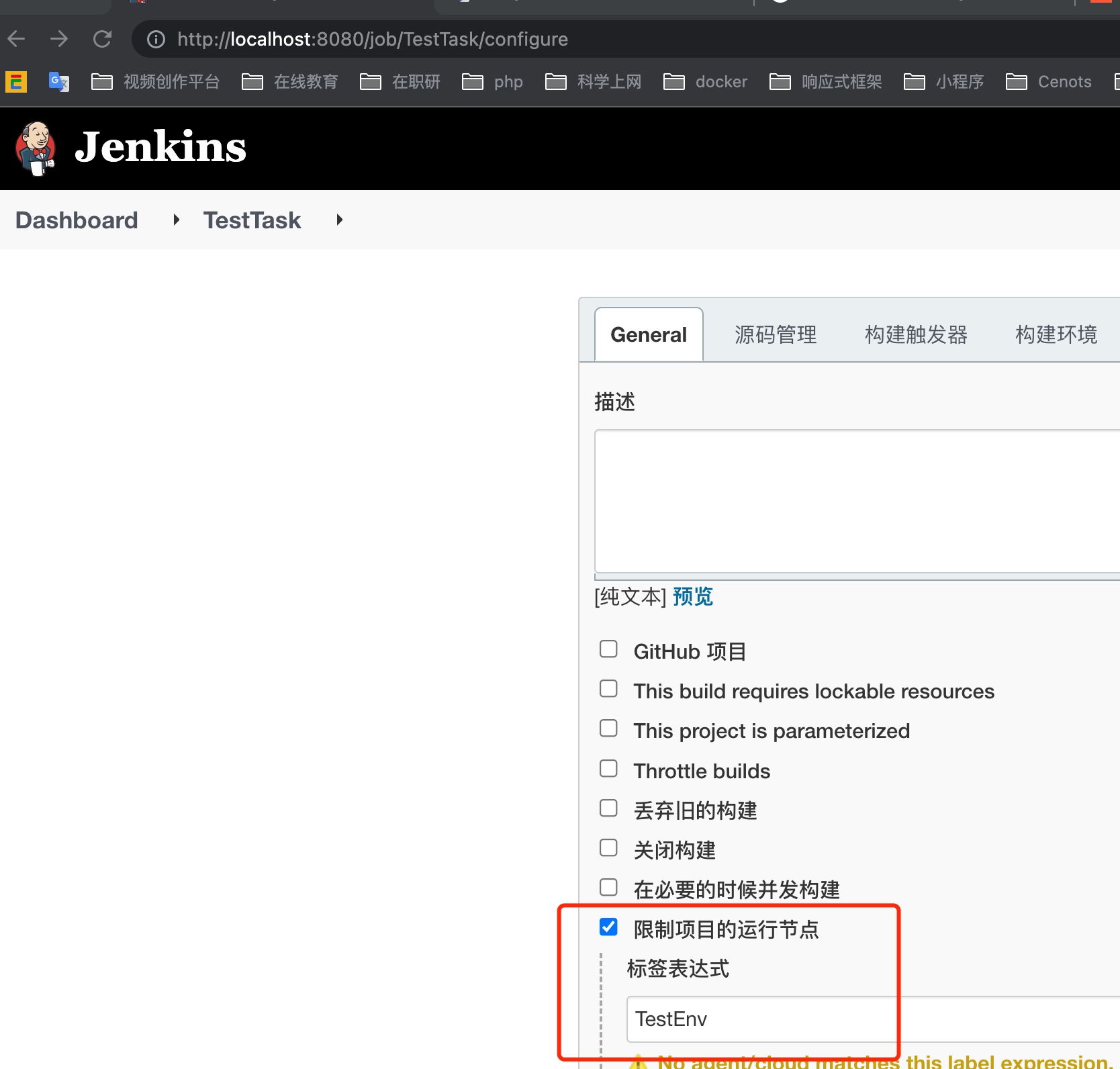Click the site info icon in address bar
The height and width of the screenshot is (1069, 1120).
coord(156,40)
